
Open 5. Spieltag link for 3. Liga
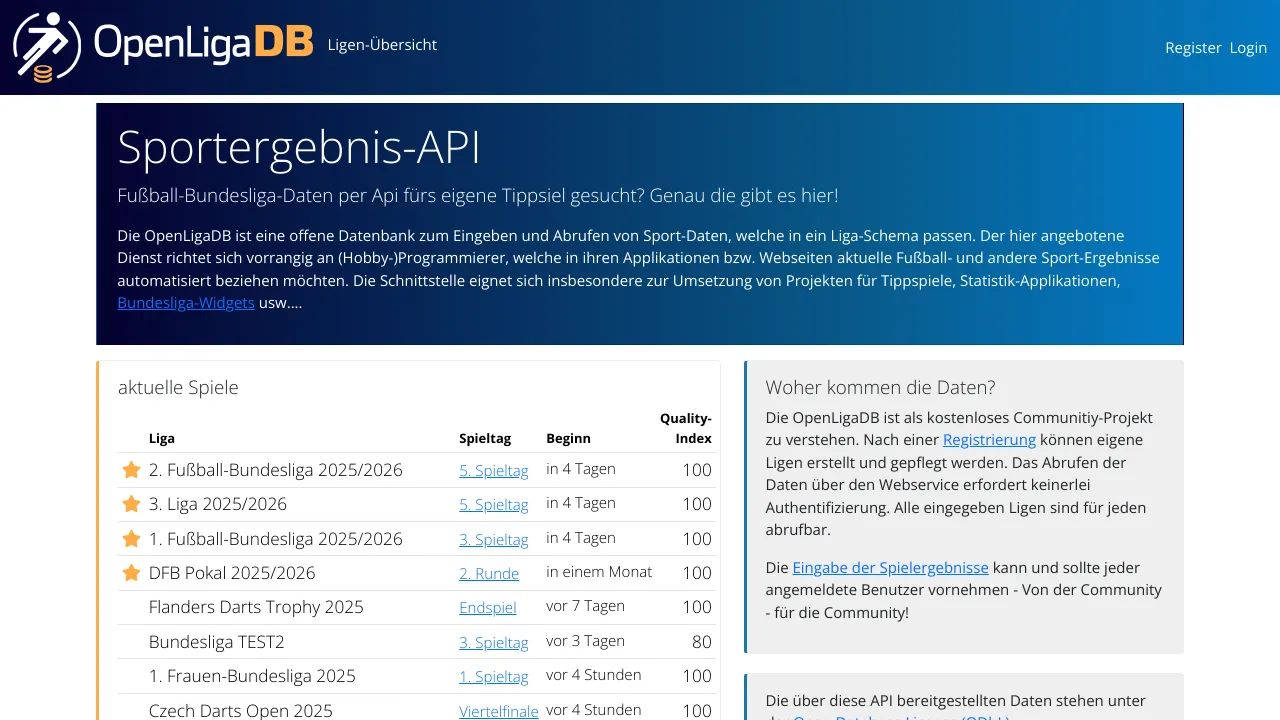coord(493,505)
